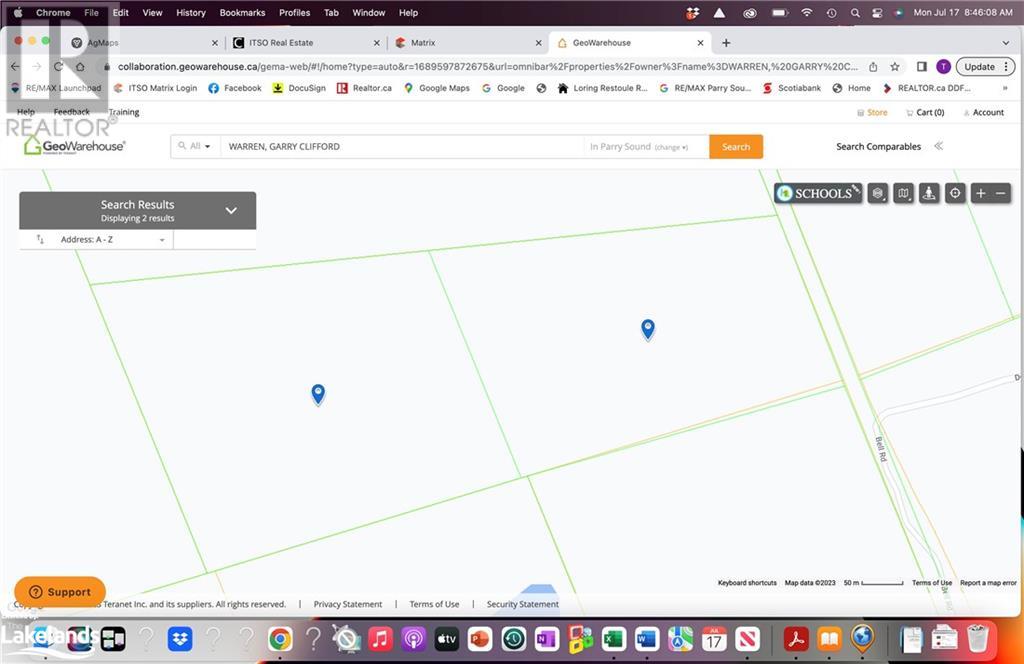The image size is (1024, 664).
Task: Expand the Search Results panel chevron
Action: click(231, 210)
